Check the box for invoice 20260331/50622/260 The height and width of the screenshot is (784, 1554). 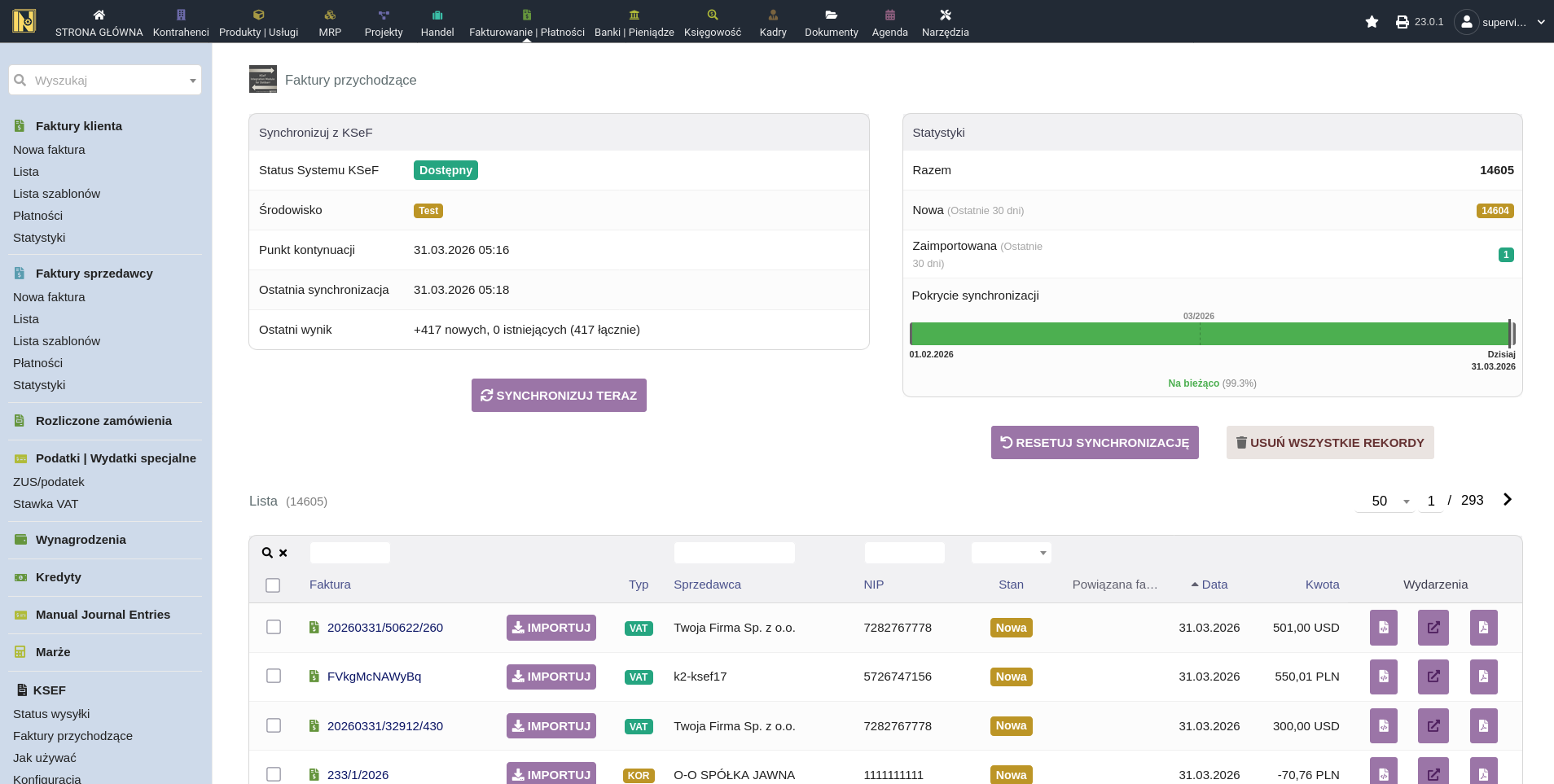(x=274, y=627)
